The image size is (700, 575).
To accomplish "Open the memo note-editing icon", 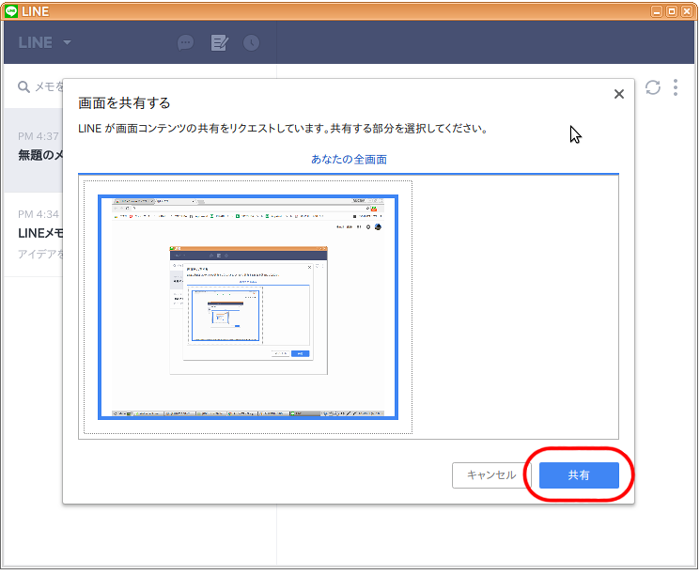I will click(219, 43).
